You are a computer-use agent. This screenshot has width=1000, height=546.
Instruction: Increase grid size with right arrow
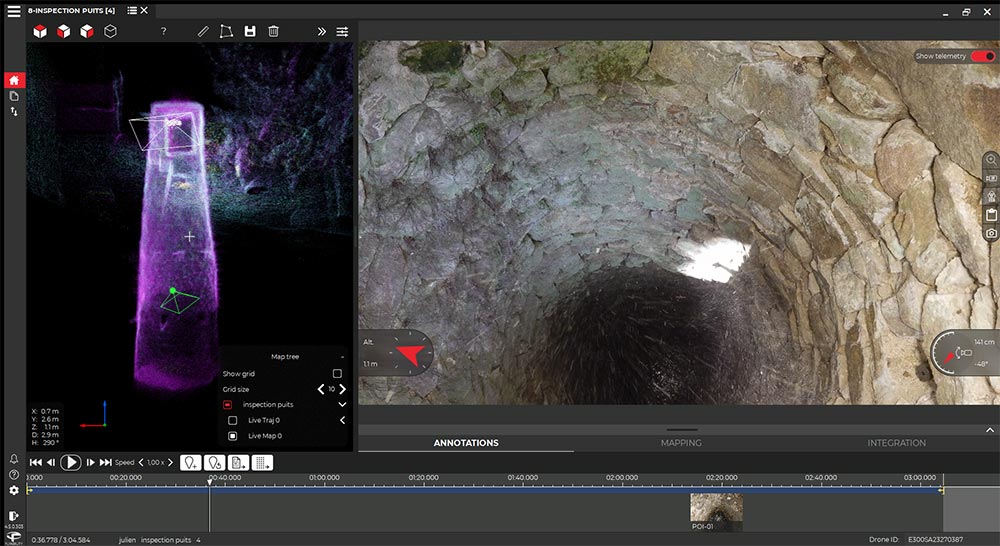point(343,389)
